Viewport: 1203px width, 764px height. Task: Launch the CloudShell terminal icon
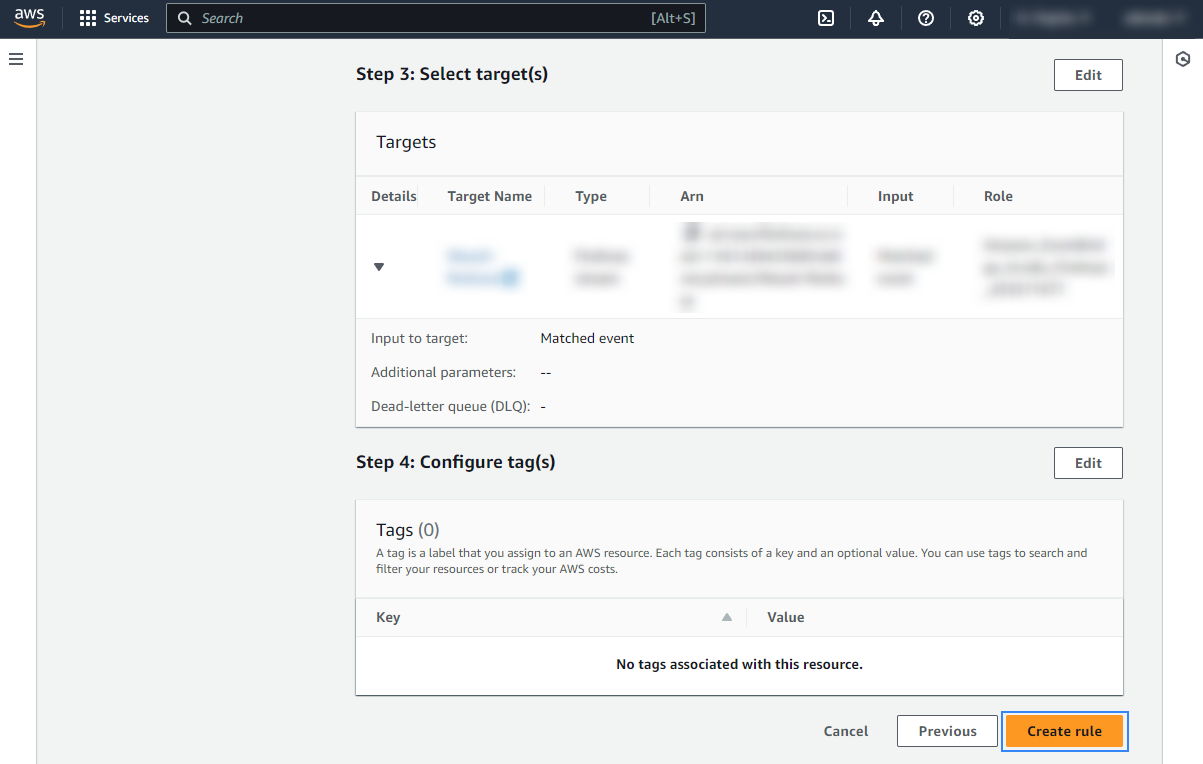pyautogui.click(x=826, y=18)
